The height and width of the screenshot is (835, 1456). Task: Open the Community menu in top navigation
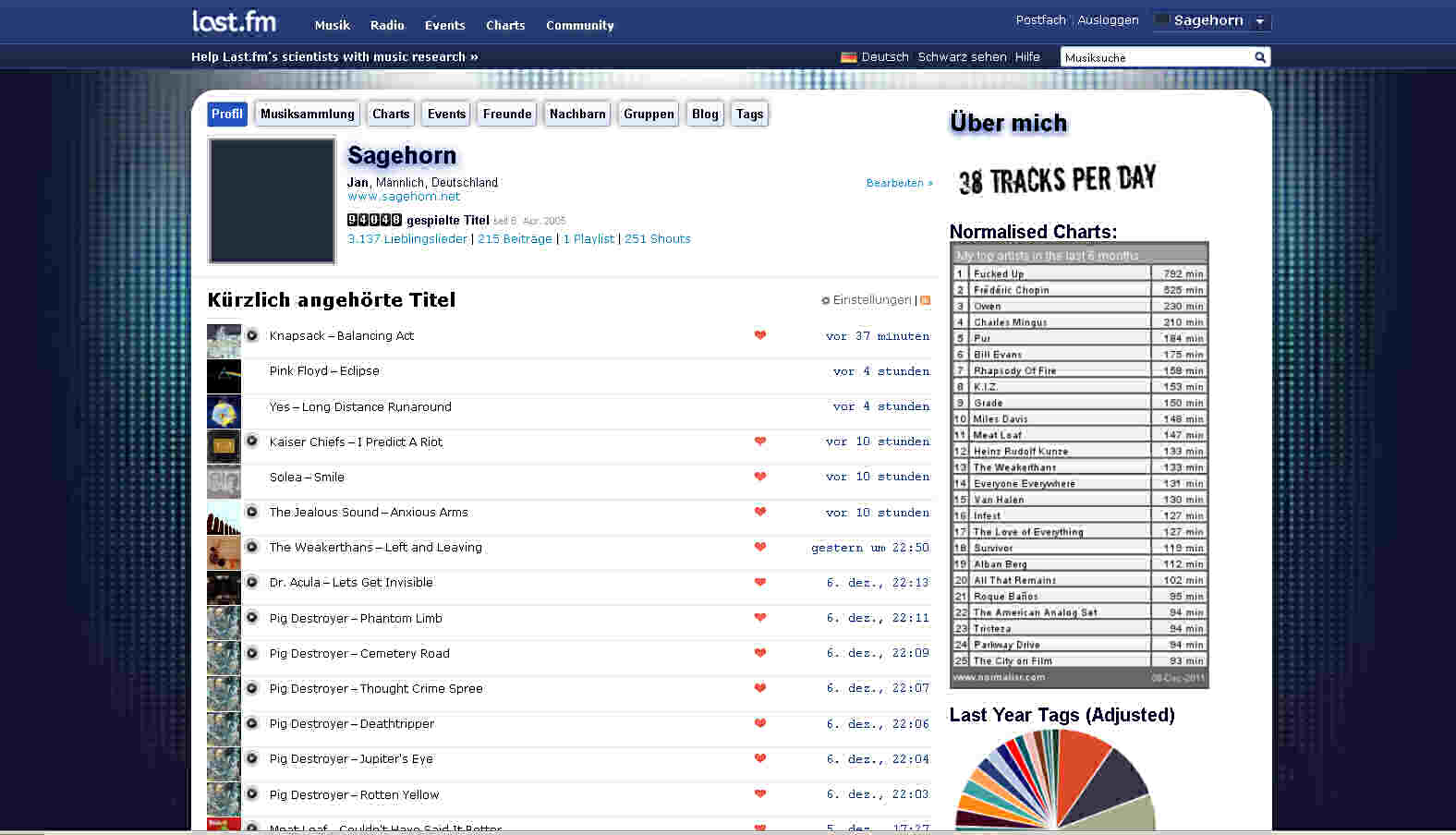click(580, 26)
